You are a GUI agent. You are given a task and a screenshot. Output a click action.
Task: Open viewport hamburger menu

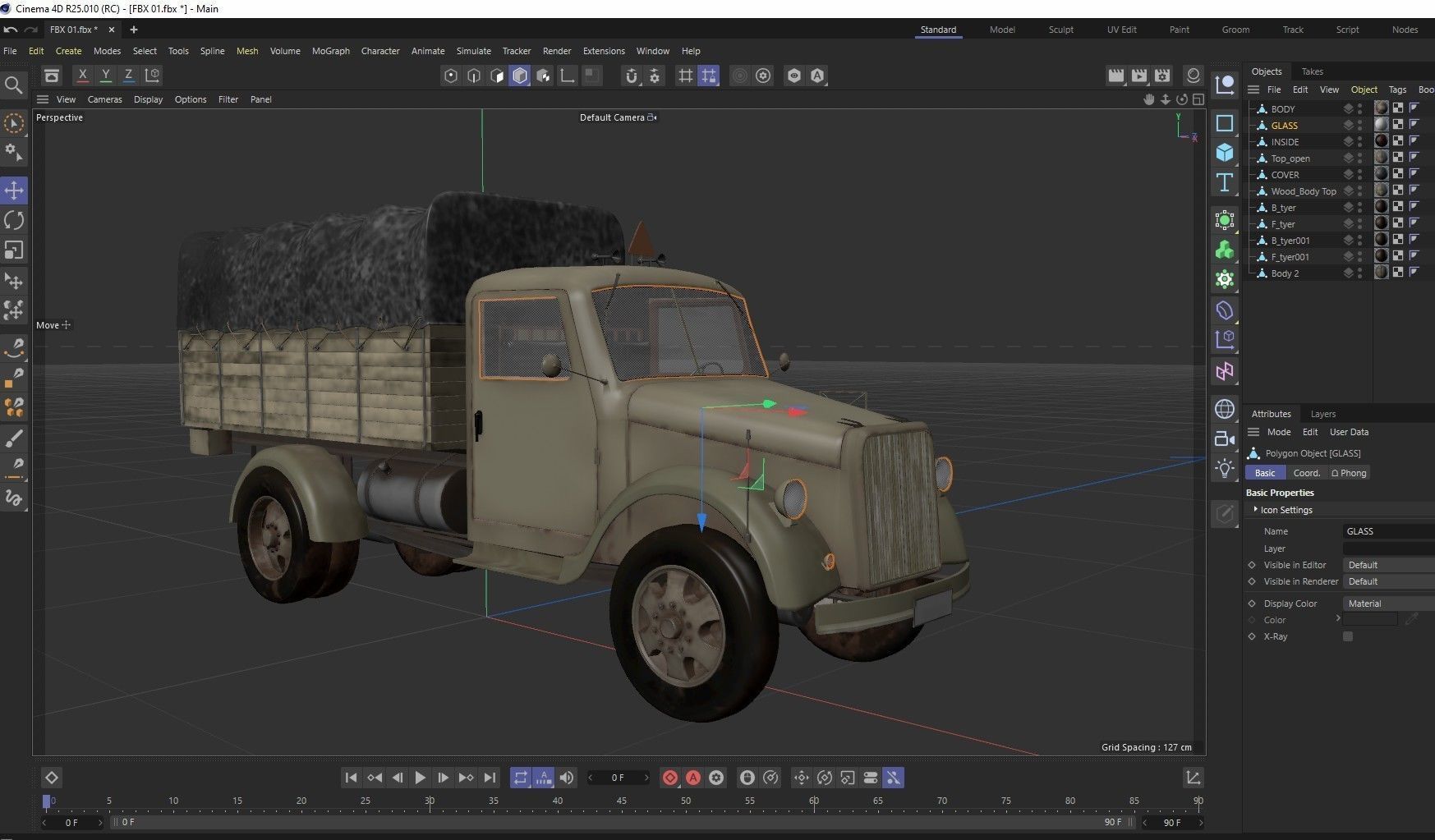tap(43, 99)
